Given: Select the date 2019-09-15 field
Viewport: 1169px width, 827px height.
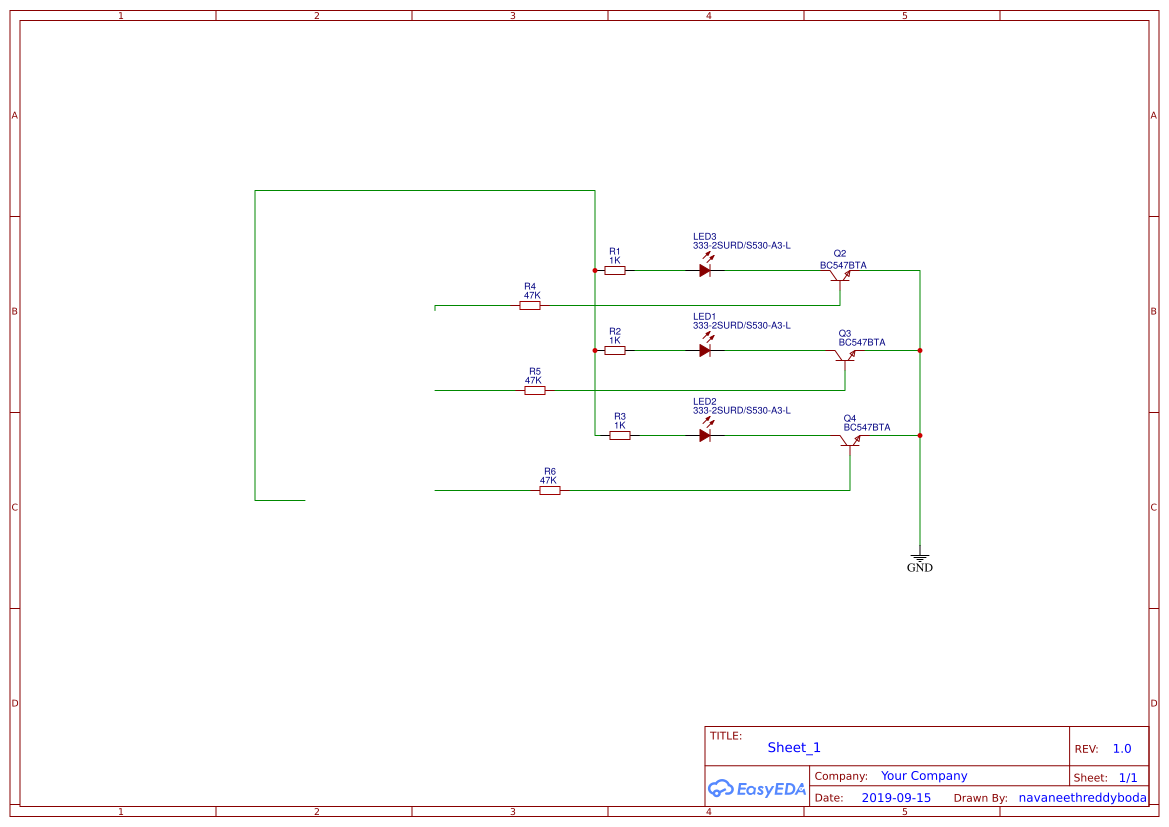Looking at the screenshot, I should click(895, 797).
